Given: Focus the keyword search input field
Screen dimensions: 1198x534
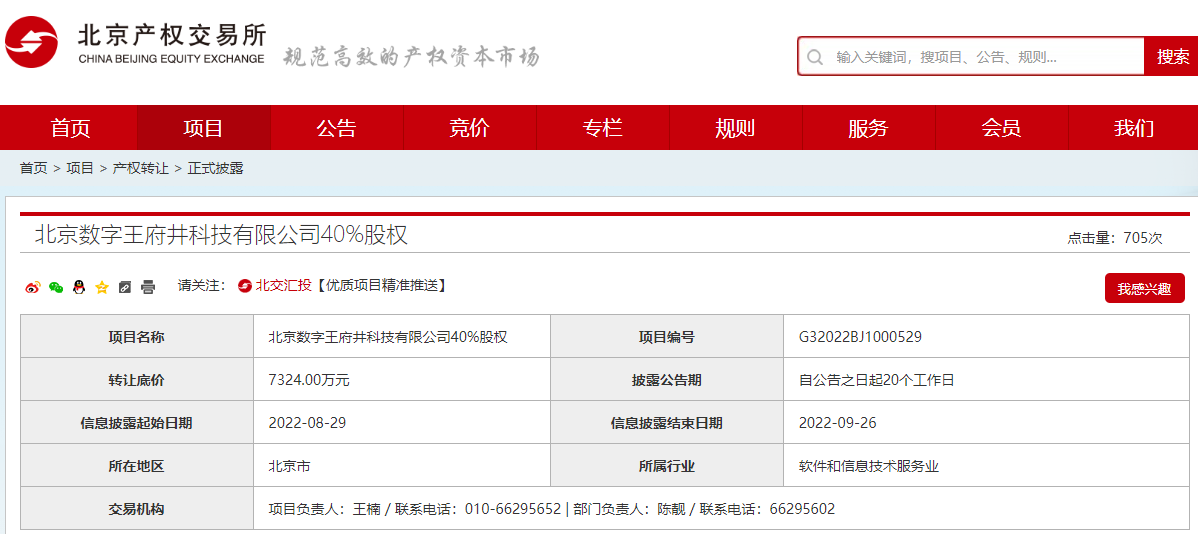Looking at the screenshot, I should [x=985, y=57].
